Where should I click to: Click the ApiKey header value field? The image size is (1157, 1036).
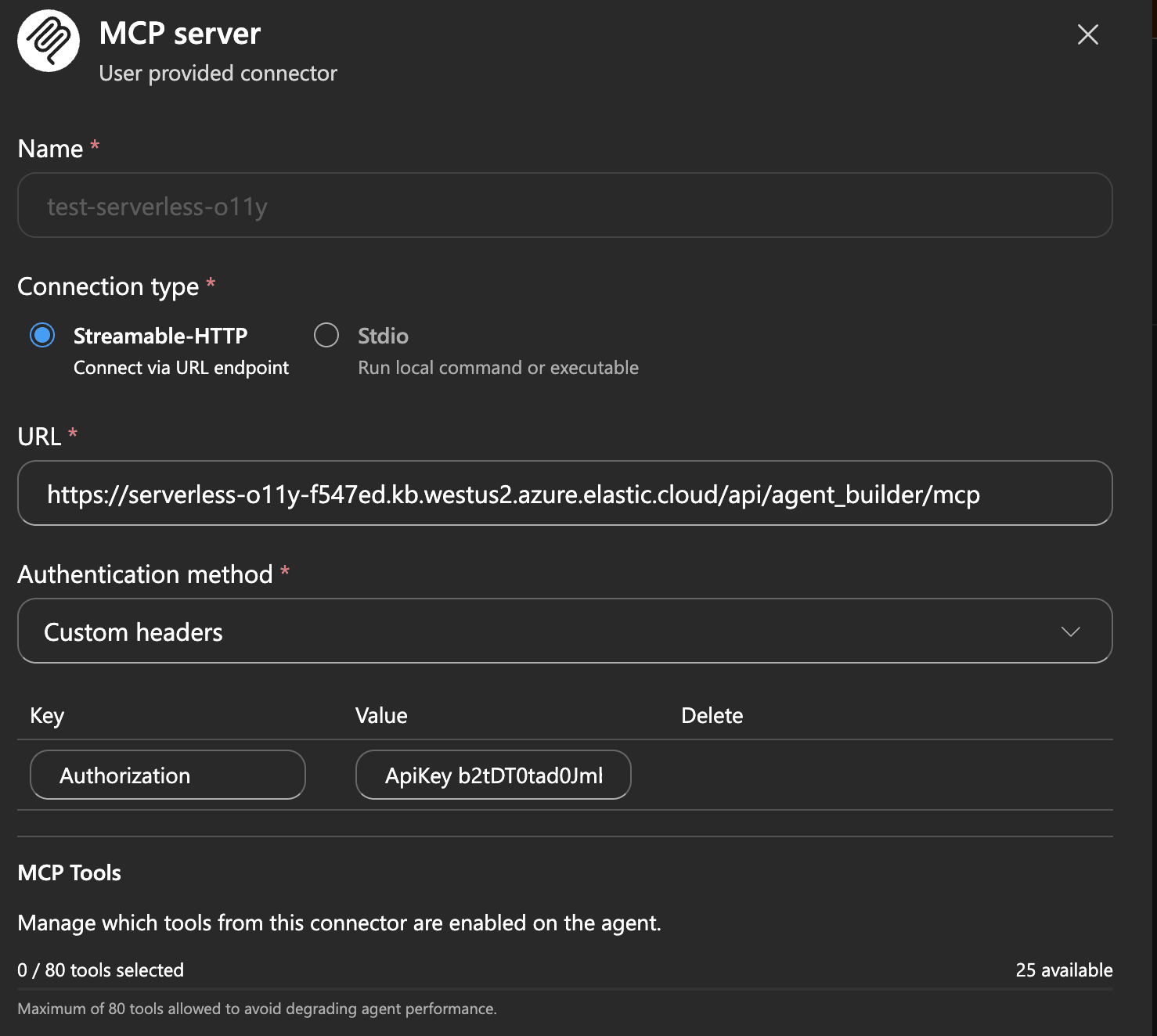pyautogui.click(x=493, y=775)
